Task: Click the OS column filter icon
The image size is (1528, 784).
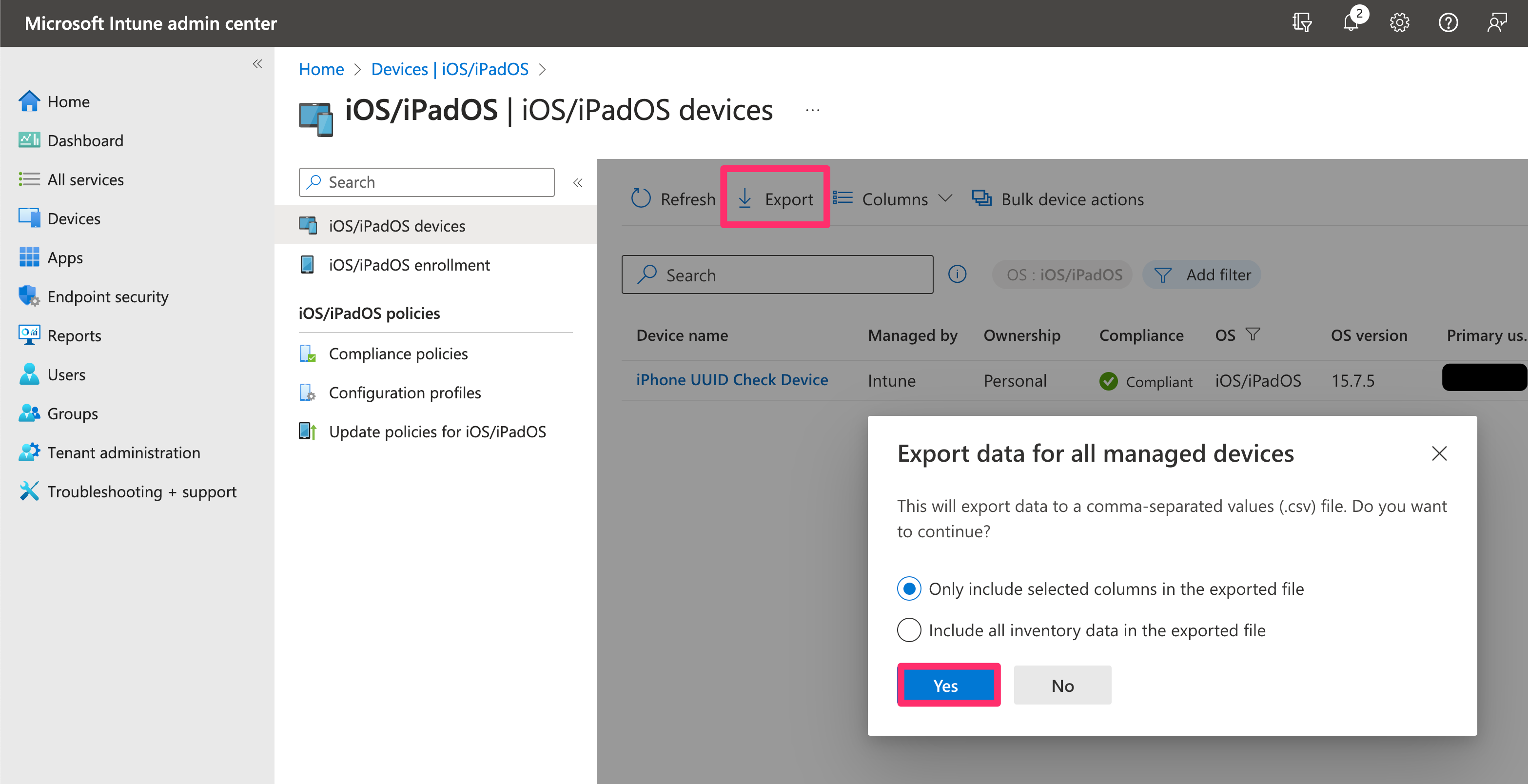Action: click(1253, 334)
